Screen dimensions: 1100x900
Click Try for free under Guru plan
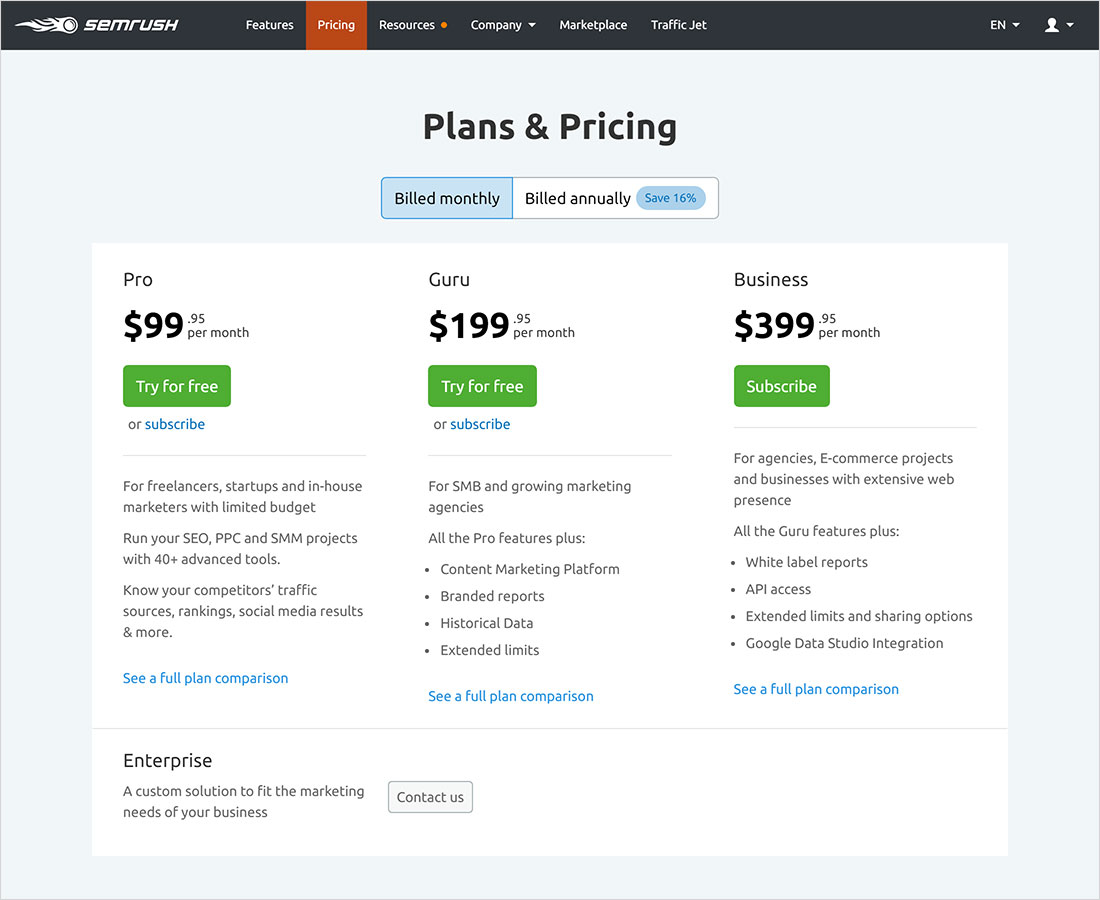tap(482, 386)
